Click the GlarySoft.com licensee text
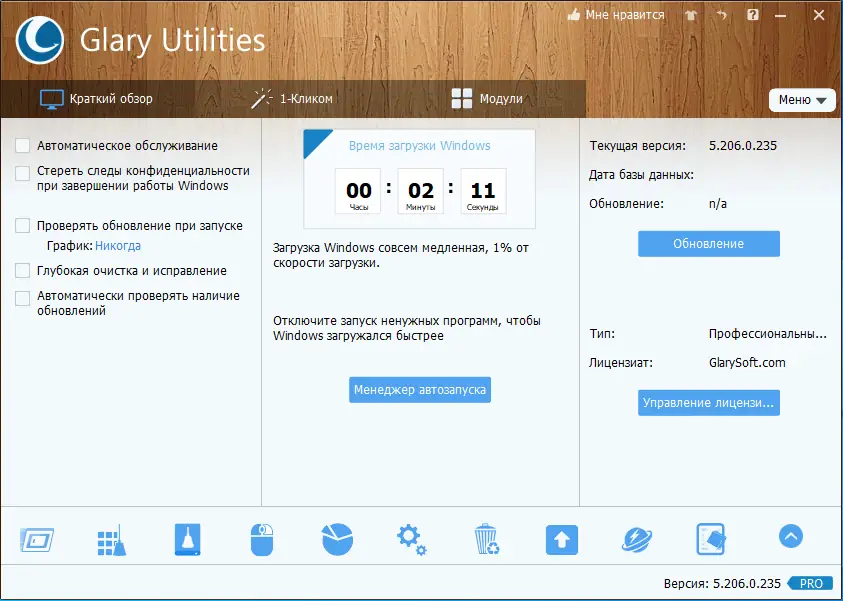The width and height of the screenshot is (843, 601). [747, 363]
